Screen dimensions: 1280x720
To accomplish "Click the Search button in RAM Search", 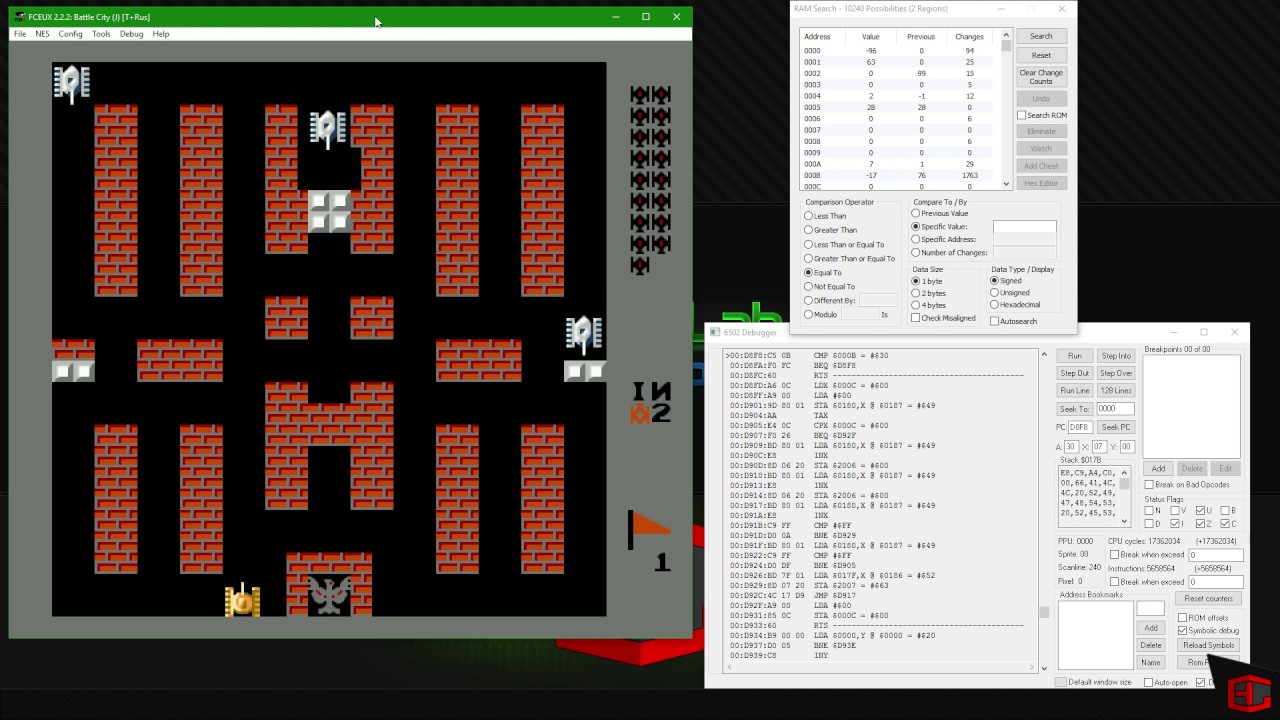I will click(x=1041, y=36).
